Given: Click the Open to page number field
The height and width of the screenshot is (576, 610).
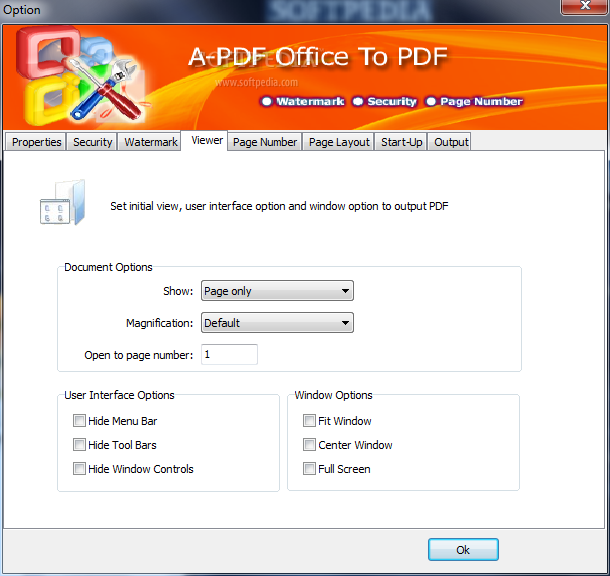Looking at the screenshot, I should pos(229,354).
